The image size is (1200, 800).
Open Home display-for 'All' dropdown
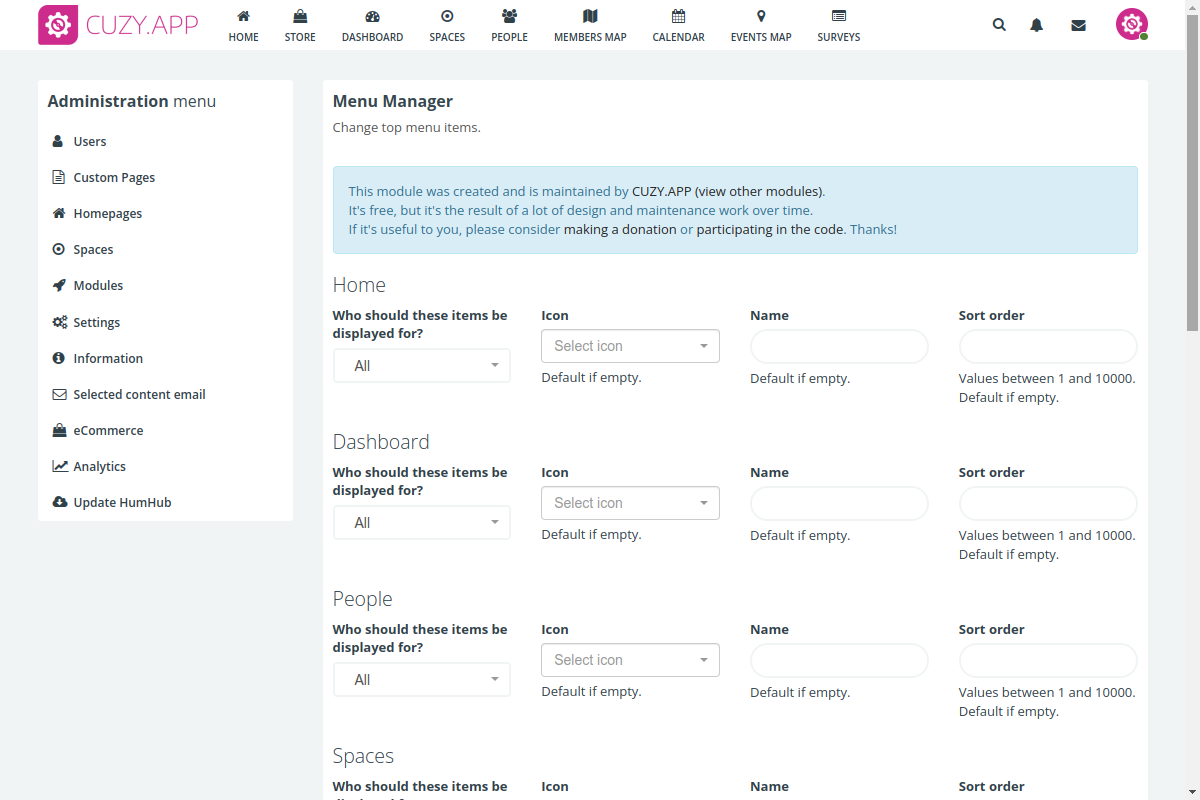coord(422,366)
